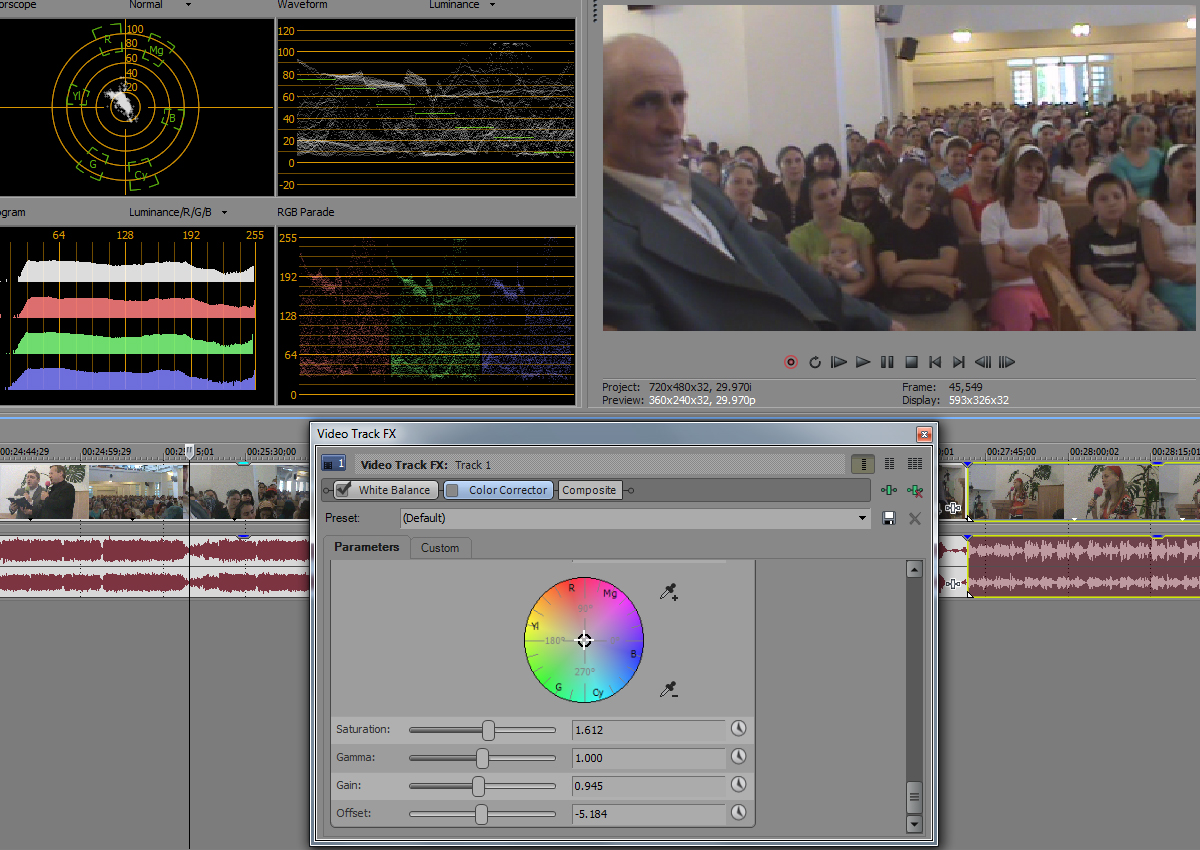Save the current preset
The width and height of the screenshot is (1200, 850).
pyautogui.click(x=889, y=518)
